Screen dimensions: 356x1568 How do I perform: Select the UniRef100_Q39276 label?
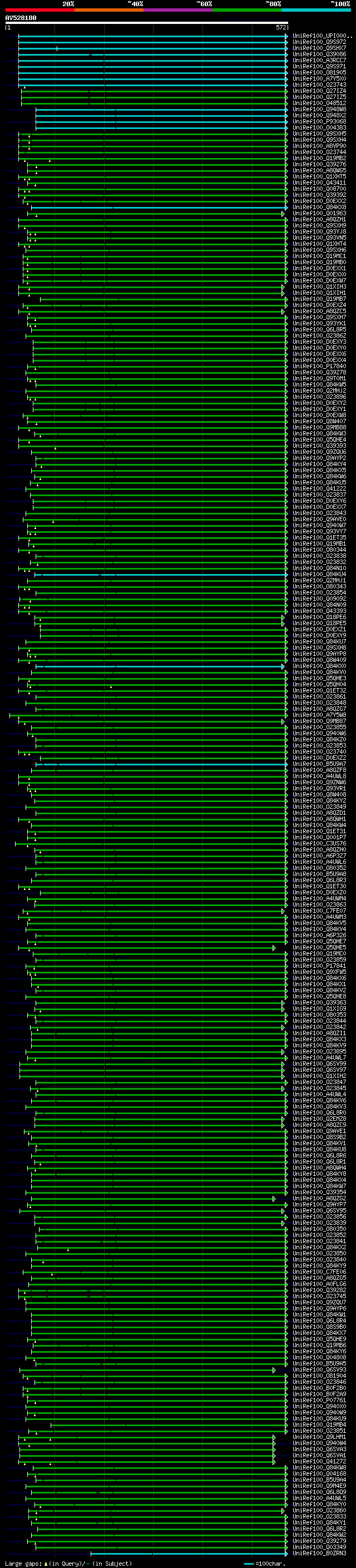coord(319,164)
